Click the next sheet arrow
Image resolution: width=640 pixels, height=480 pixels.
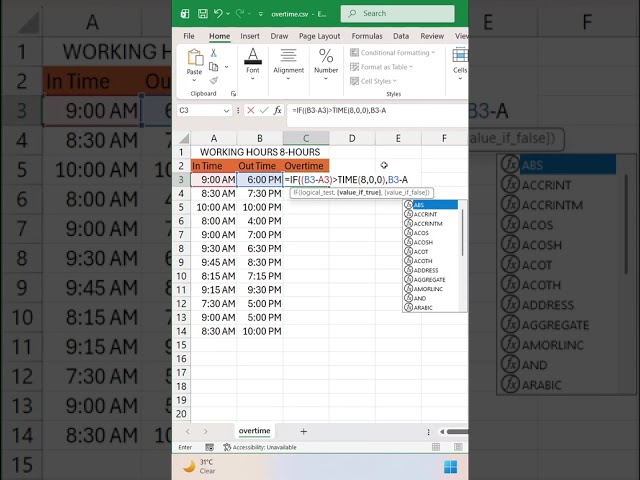205,431
